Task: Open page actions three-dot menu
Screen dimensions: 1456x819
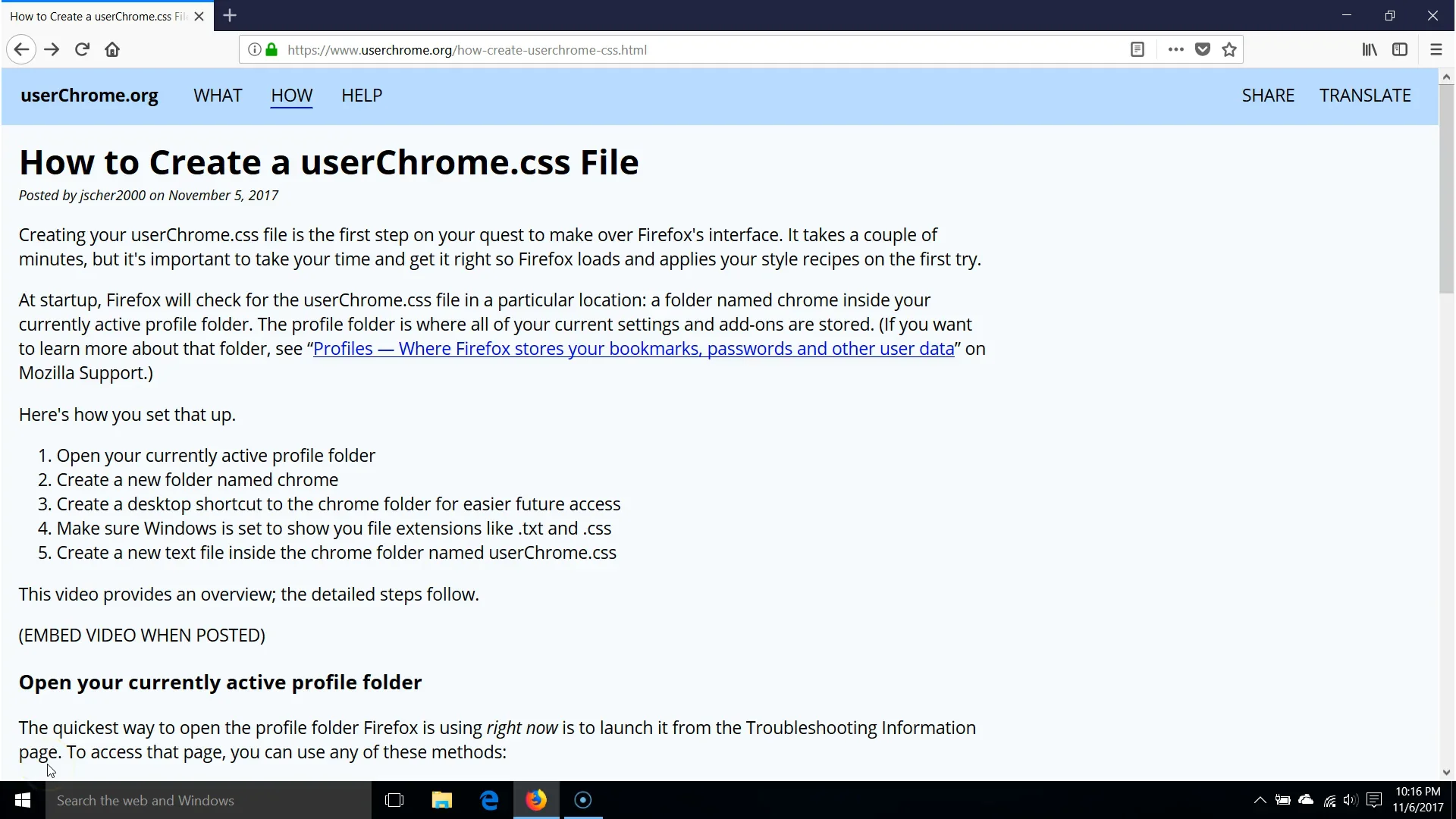Action: click(1175, 50)
